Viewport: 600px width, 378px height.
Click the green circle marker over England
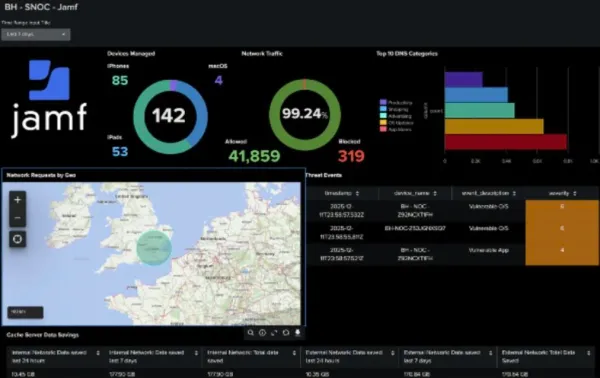(154, 248)
